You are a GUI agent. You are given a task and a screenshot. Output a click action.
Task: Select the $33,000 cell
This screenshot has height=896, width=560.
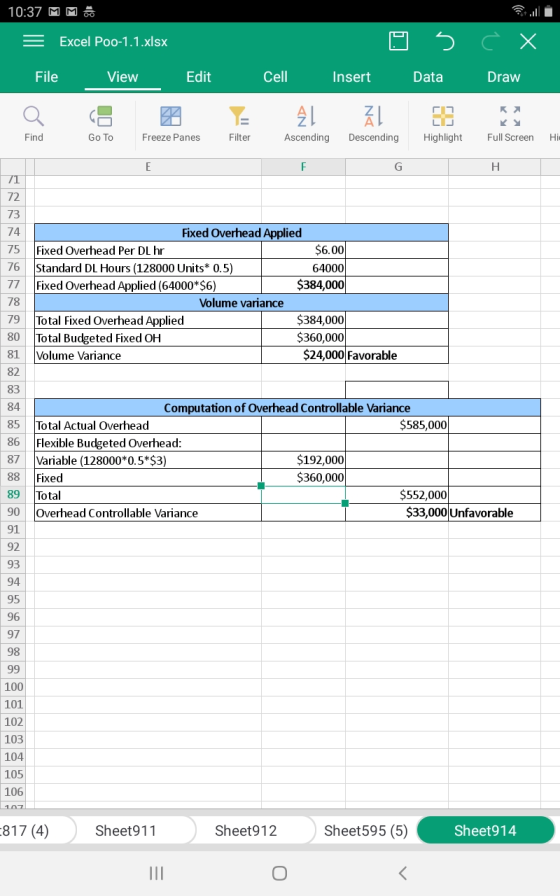tap(397, 513)
